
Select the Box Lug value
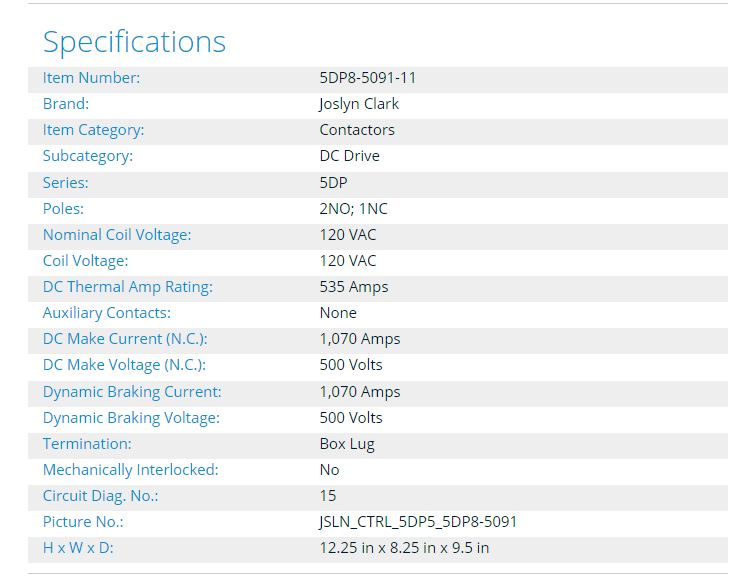[x=347, y=444]
